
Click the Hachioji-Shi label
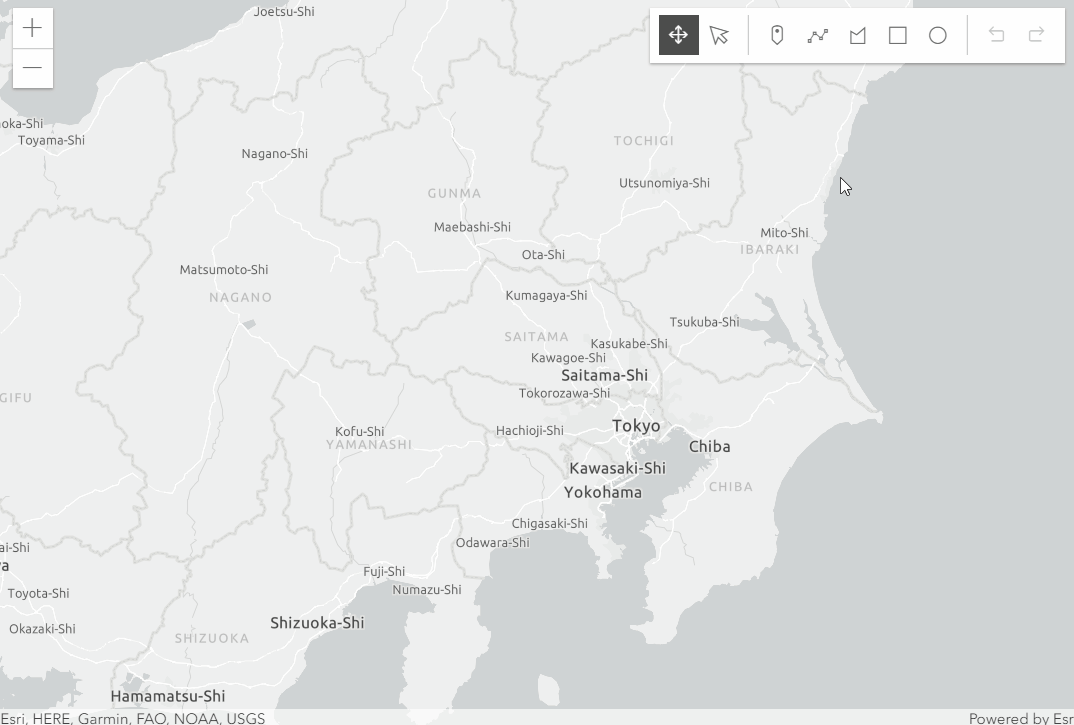pyautogui.click(x=529, y=431)
